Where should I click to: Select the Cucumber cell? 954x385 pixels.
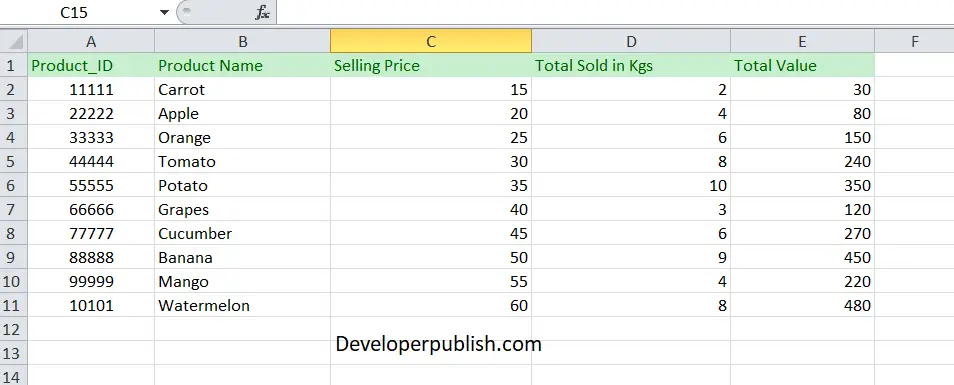click(243, 234)
